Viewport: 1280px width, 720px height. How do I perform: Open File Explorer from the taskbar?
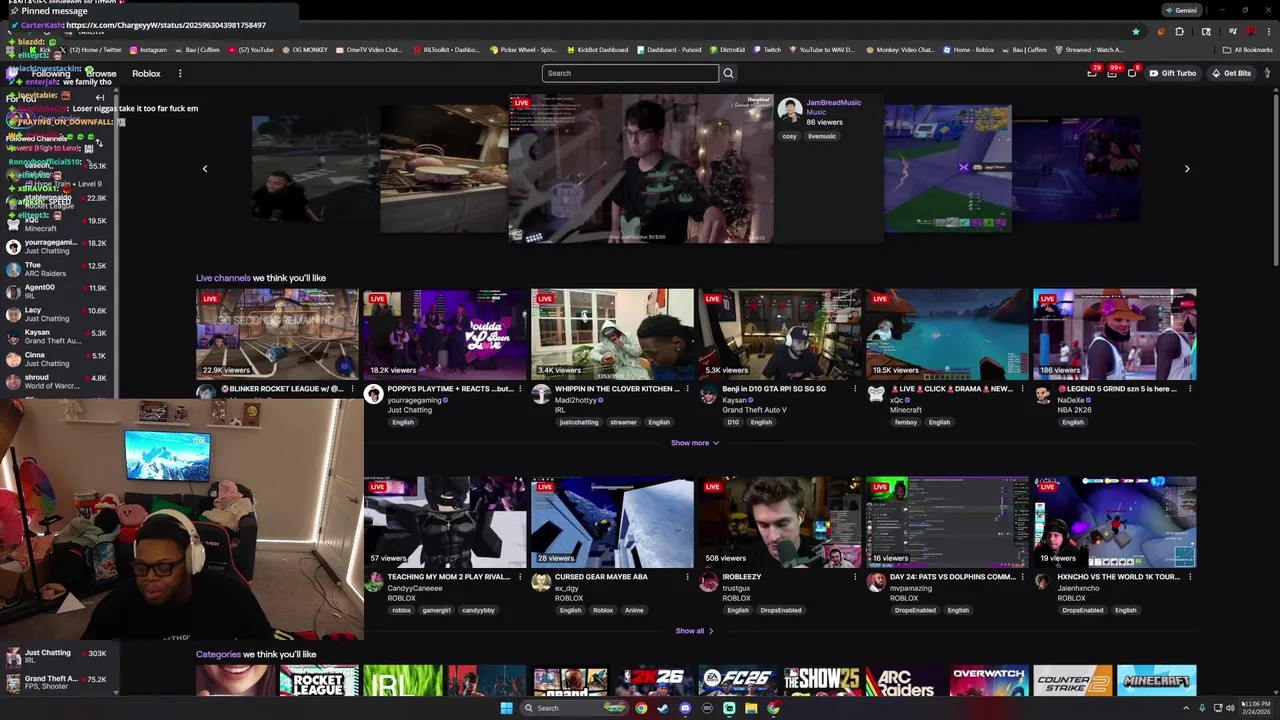click(751, 708)
